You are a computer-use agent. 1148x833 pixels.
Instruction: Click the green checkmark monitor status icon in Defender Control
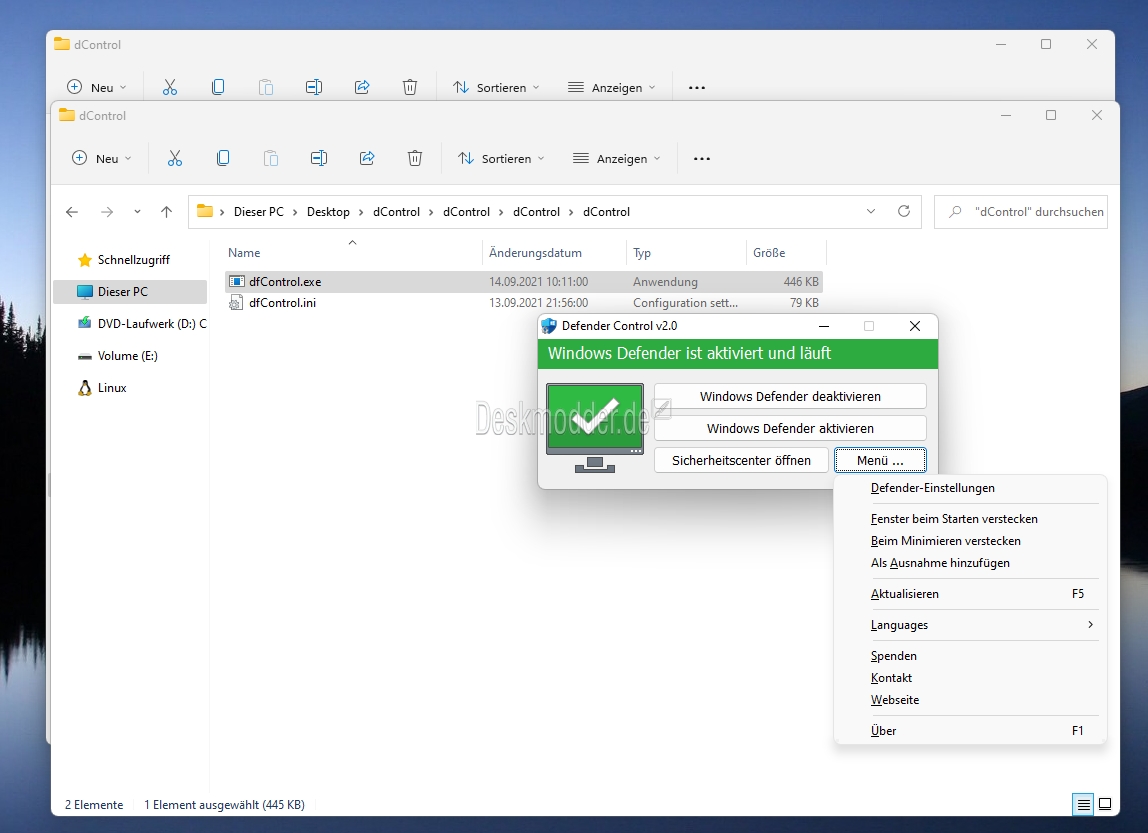(594, 427)
